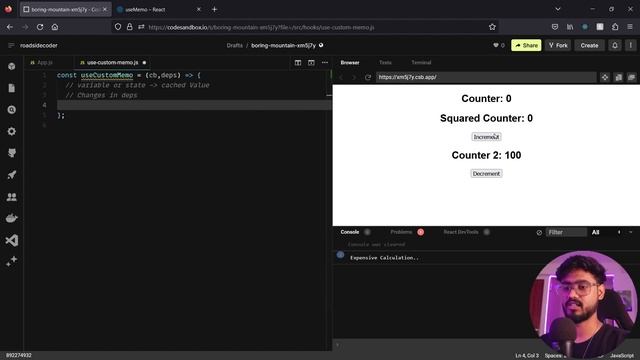Click the split editor icon
The height and width of the screenshot is (360, 640).
tap(298, 62)
